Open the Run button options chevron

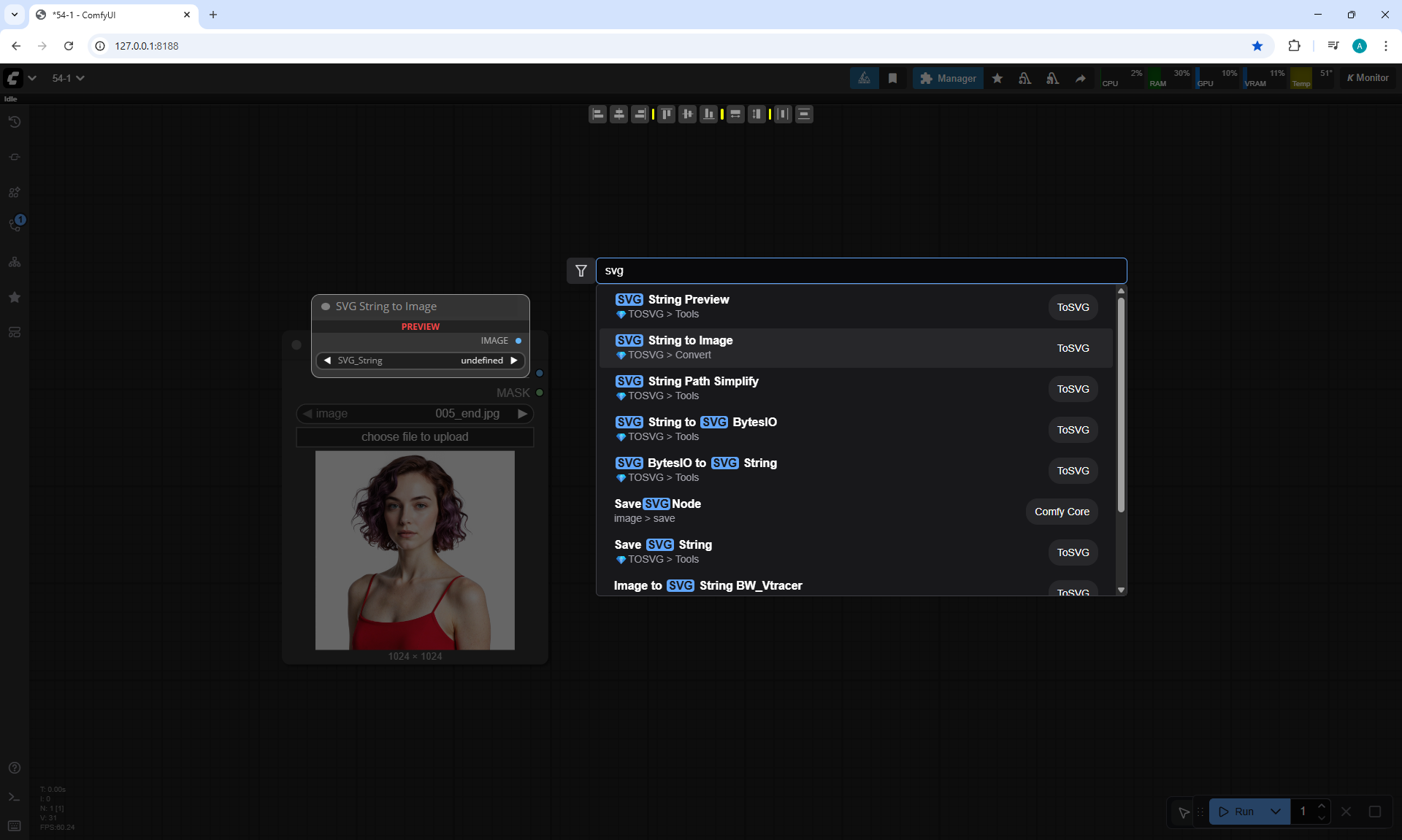pos(1275,812)
